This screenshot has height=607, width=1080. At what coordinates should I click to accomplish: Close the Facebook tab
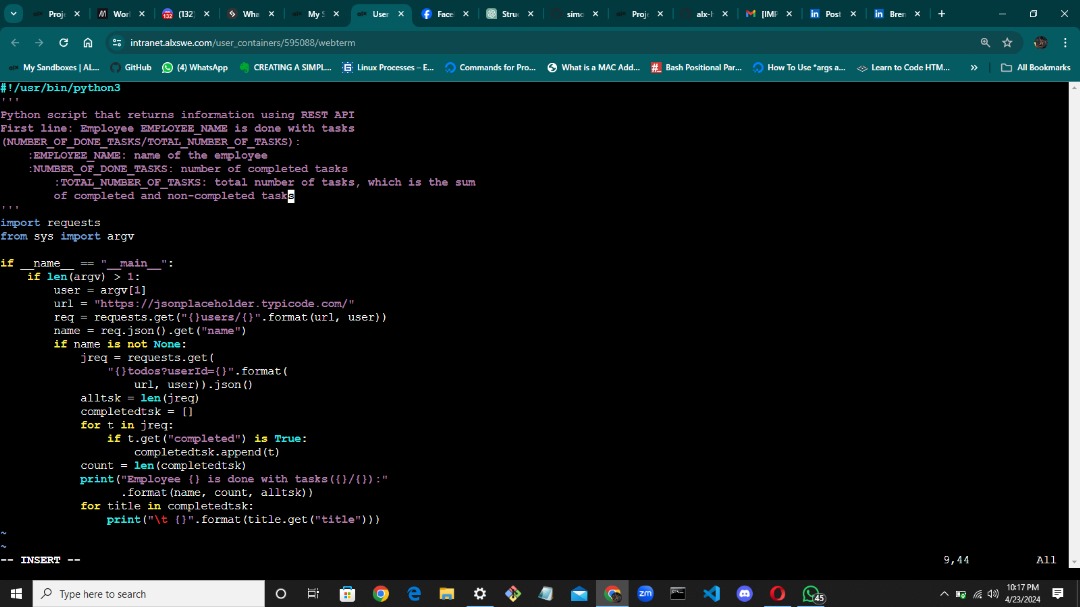pos(466,14)
